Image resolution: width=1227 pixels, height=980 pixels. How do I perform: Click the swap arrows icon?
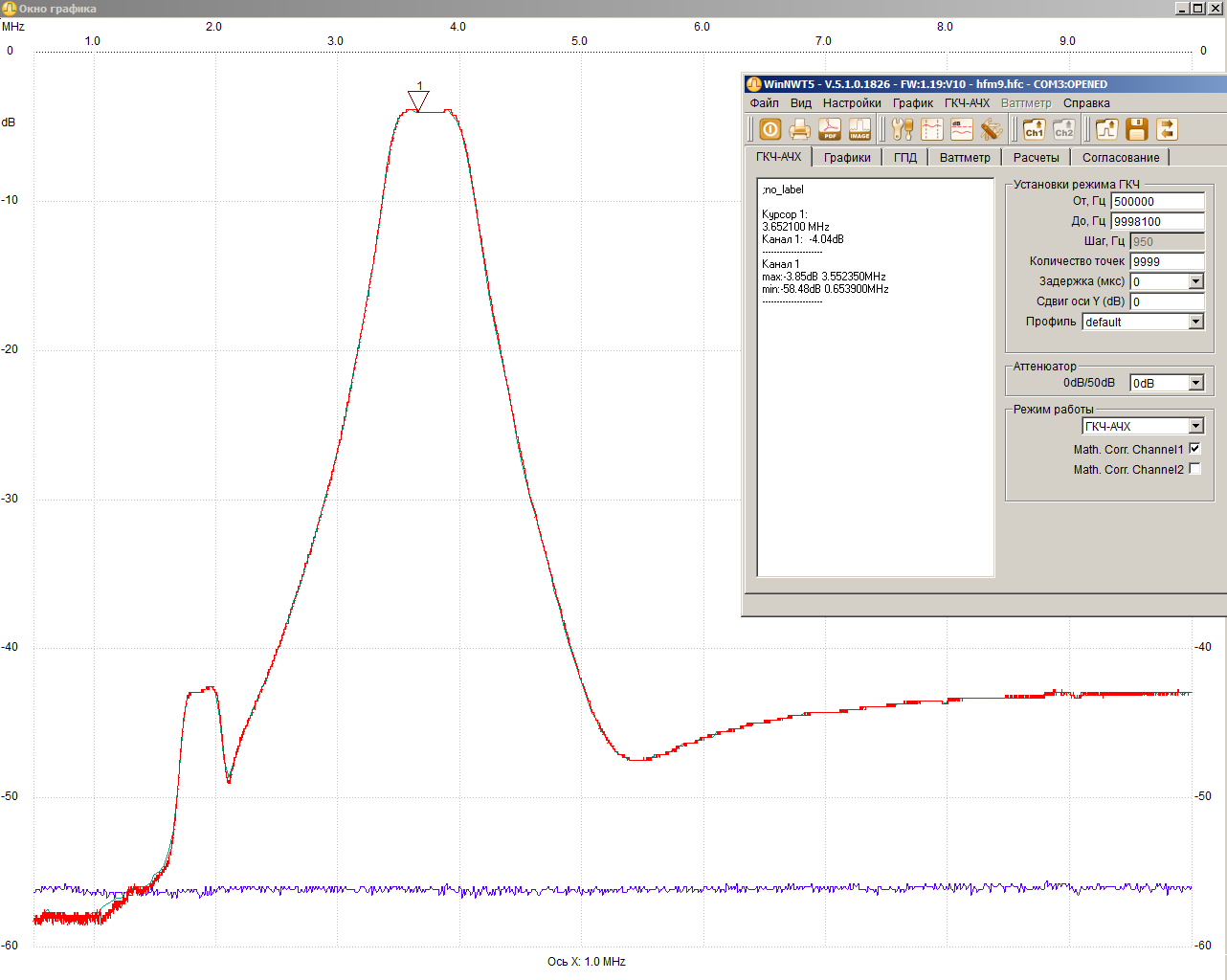(x=1166, y=129)
